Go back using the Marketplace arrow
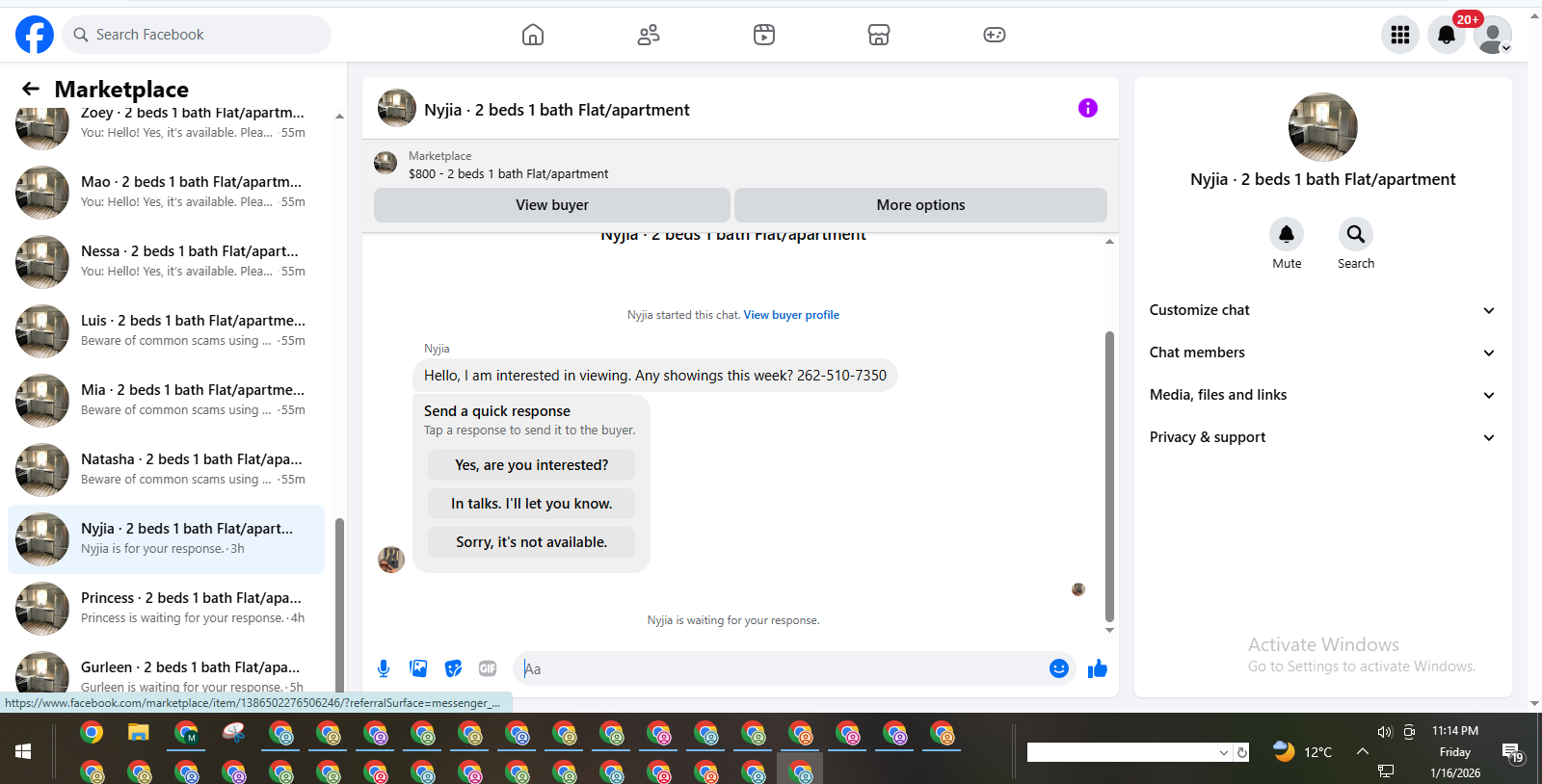Screen dimensions: 1542x784 (31, 89)
